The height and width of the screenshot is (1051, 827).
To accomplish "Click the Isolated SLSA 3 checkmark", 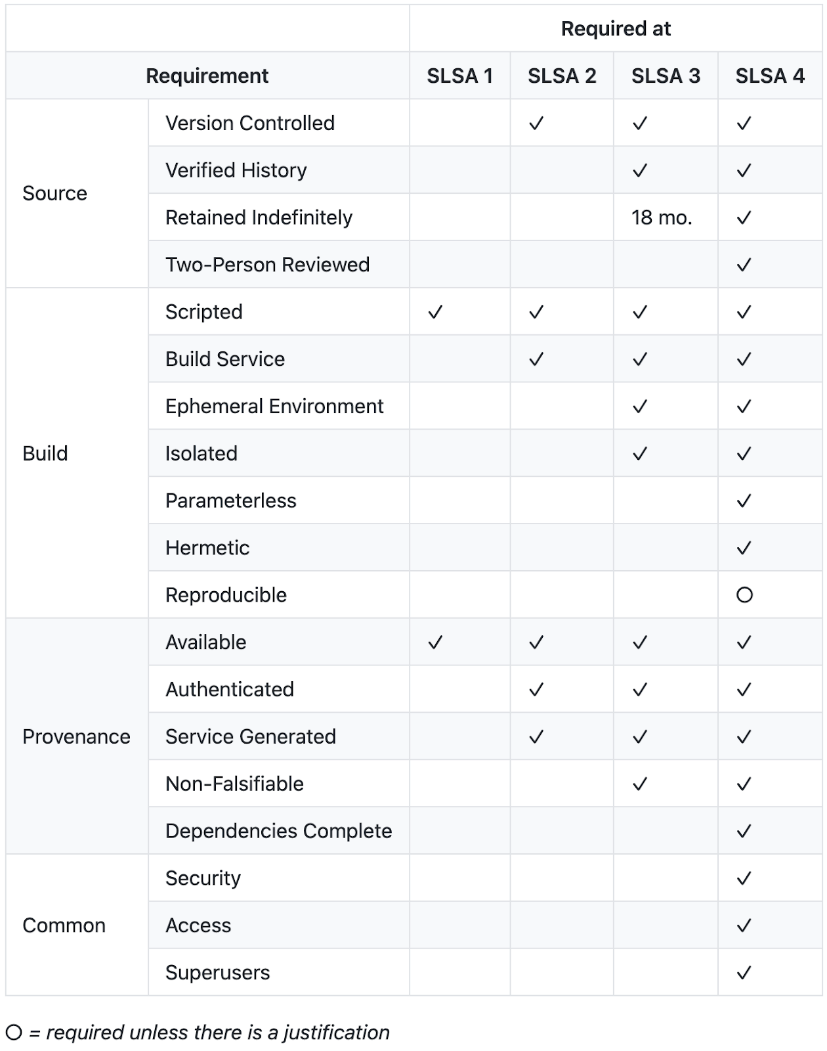I will [x=640, y=454].
